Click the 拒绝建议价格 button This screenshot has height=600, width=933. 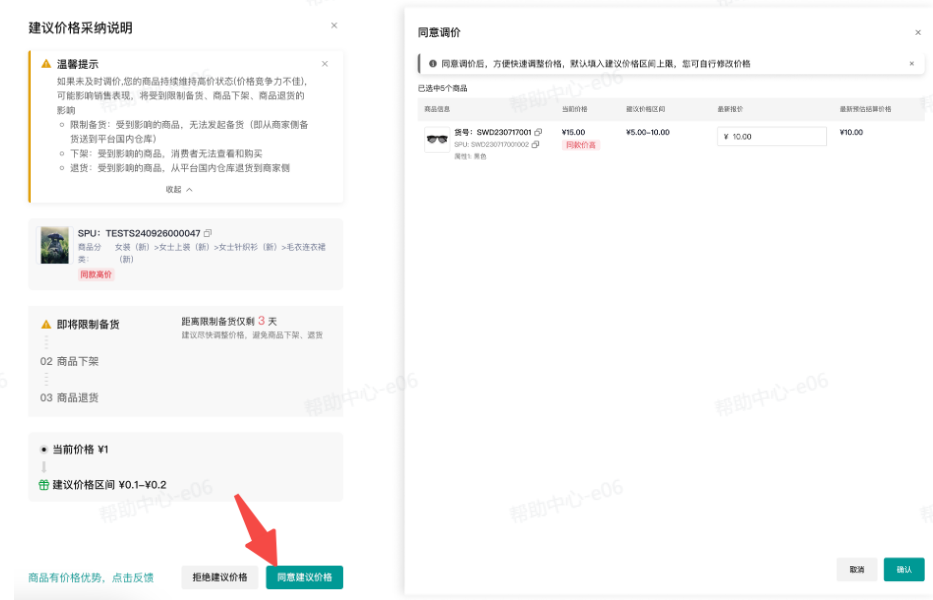218,577
